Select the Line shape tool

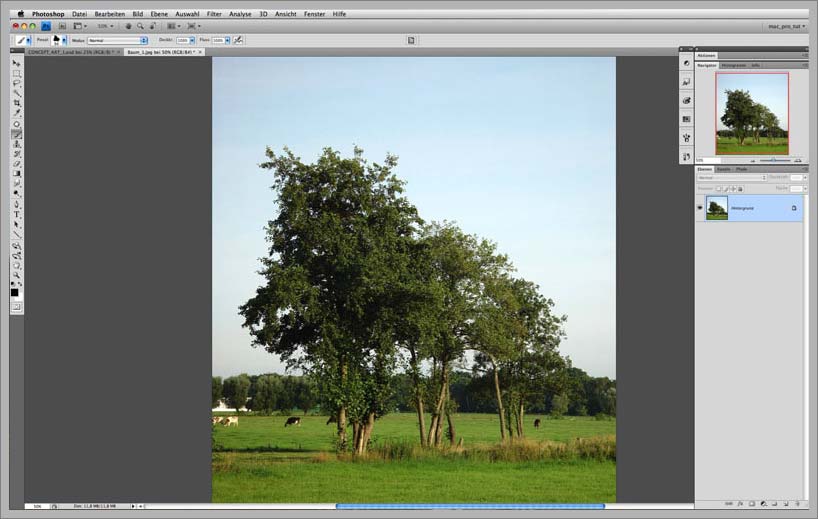coord(17,235)
